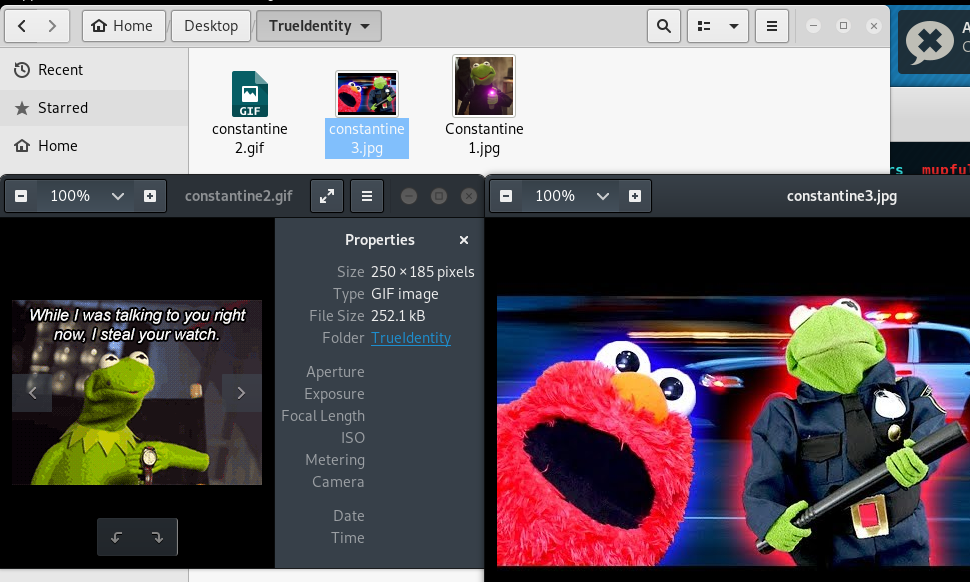Open zoom level dropdown in constantine2.gif viewer
Image resolution: width=970 pixels, height=582 pixels.
click(118, 196)
